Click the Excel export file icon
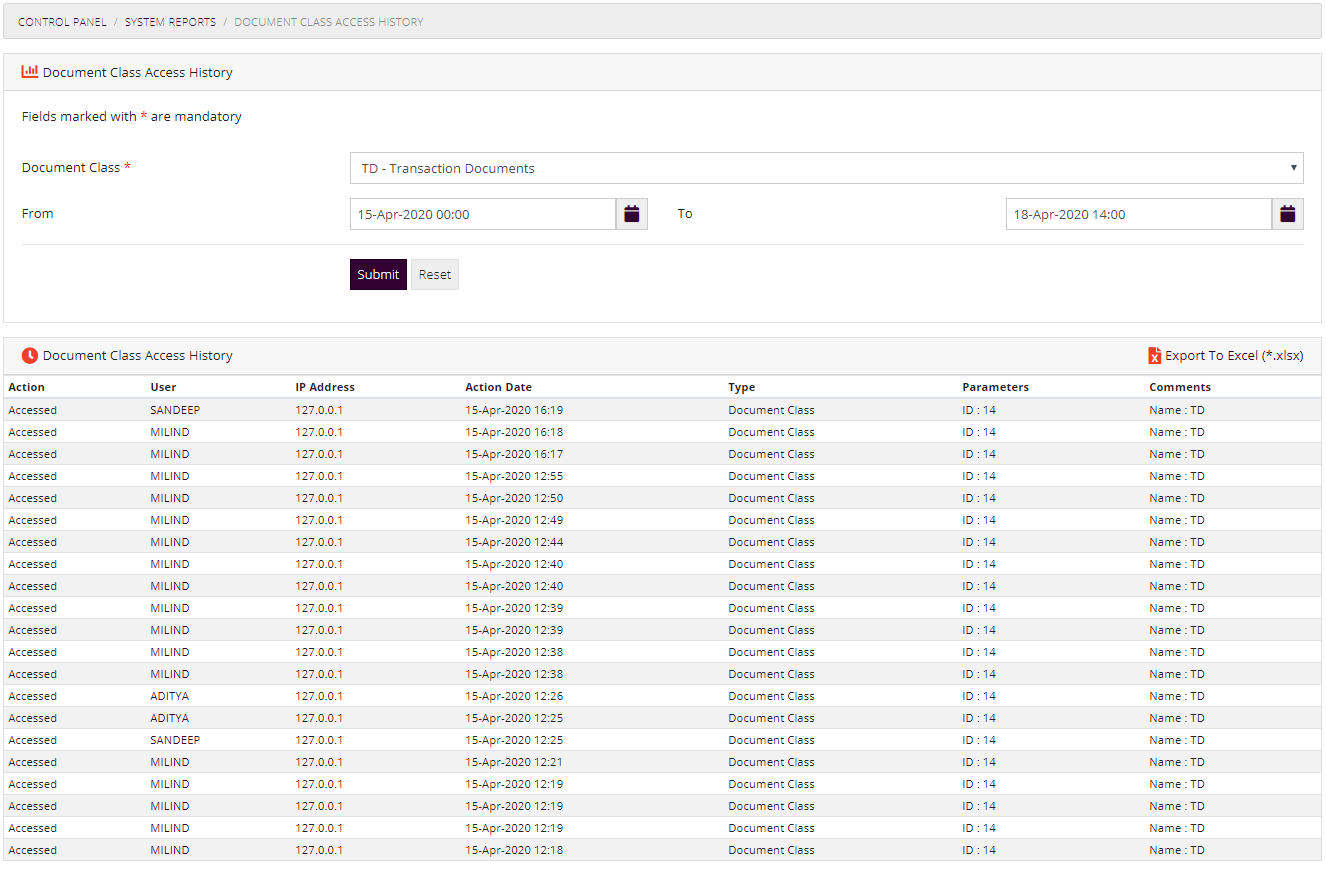This screenshot has width=1326, height=873. pyautogui.click(x=1154, y=356)
